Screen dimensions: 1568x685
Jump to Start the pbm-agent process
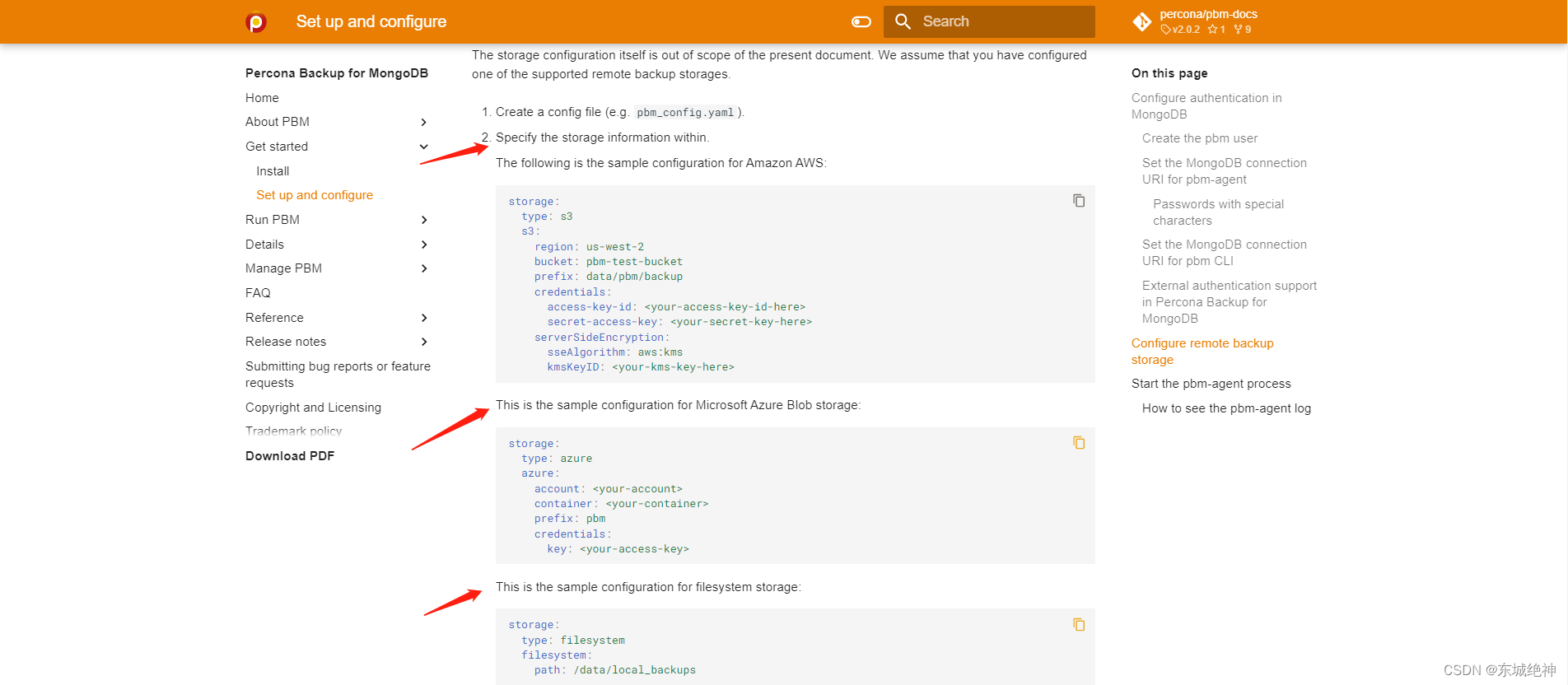1211,384
